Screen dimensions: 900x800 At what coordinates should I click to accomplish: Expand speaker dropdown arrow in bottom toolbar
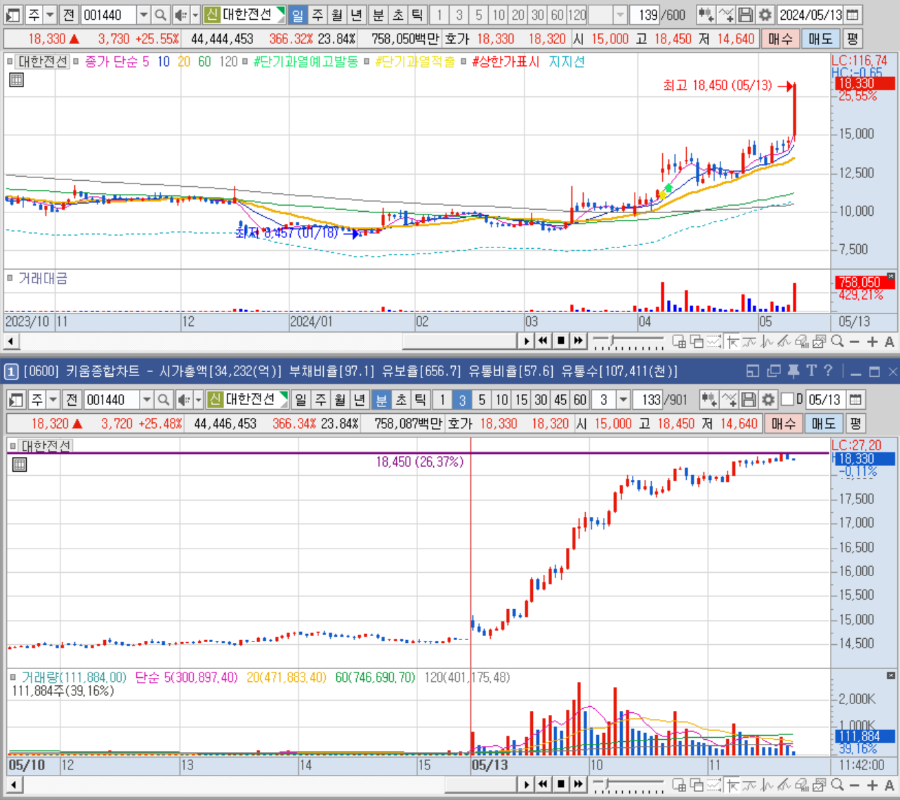pos(199,399)
